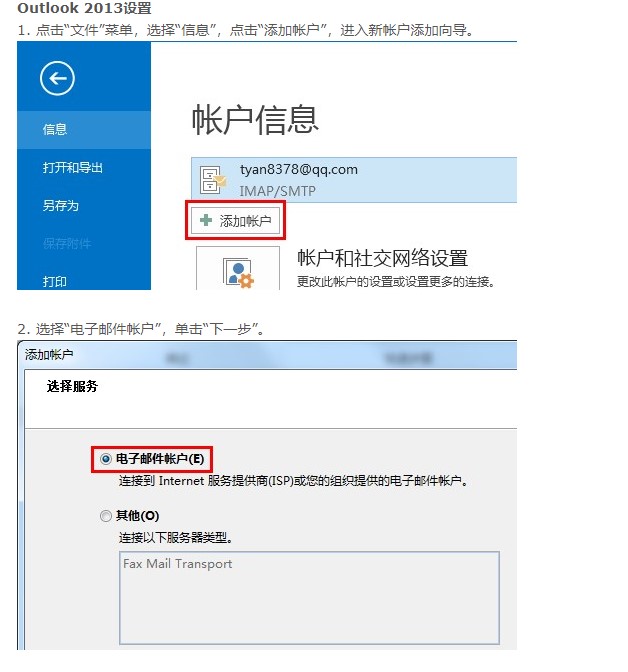Select the 电子邮件帐户(E) radio button

[x=105, y=459]
